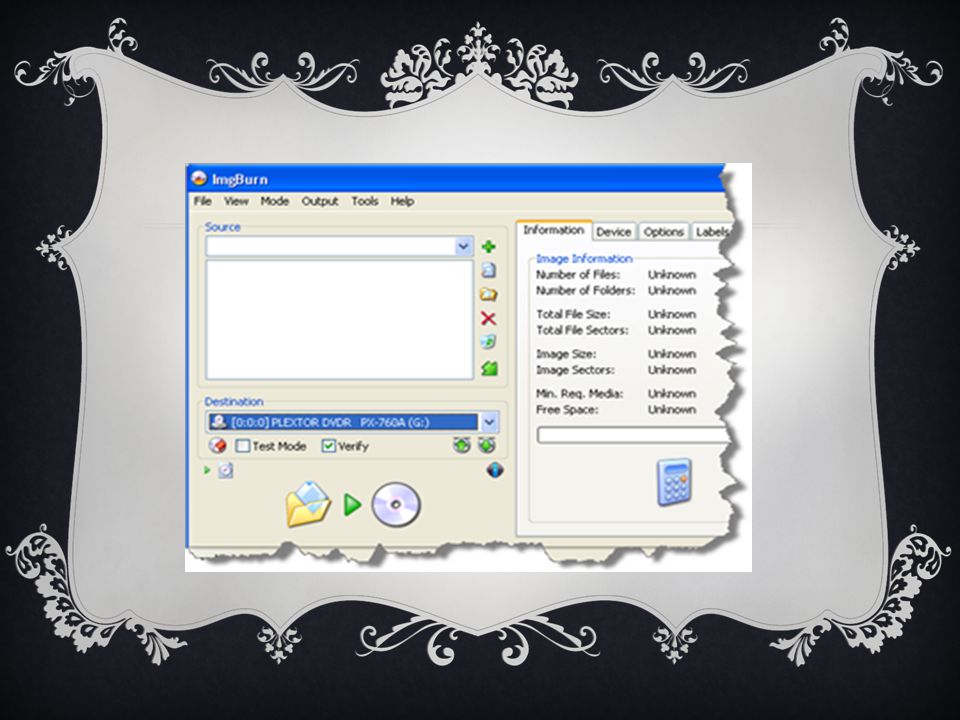Click the progress bar under Free Space
960x720 pixels.
tap(632, 435)
